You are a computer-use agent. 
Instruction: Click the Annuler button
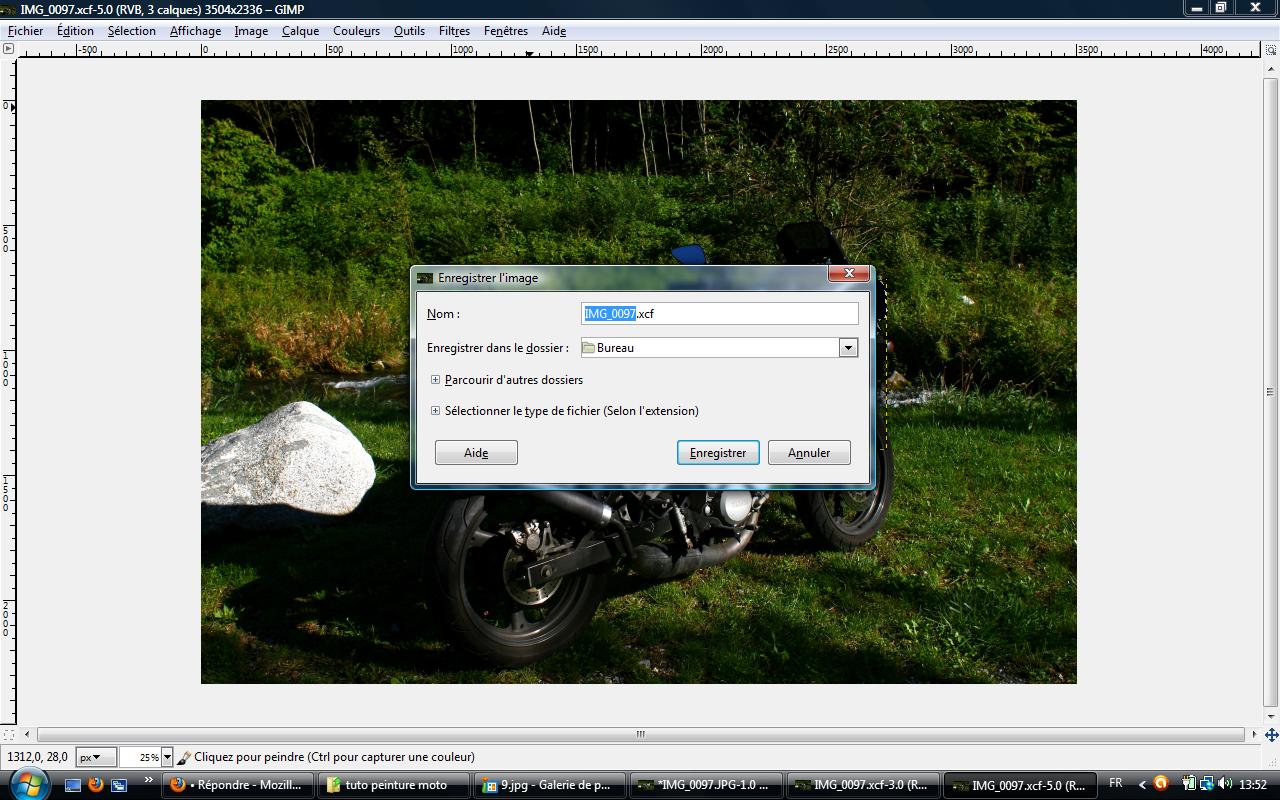[809, 453]
